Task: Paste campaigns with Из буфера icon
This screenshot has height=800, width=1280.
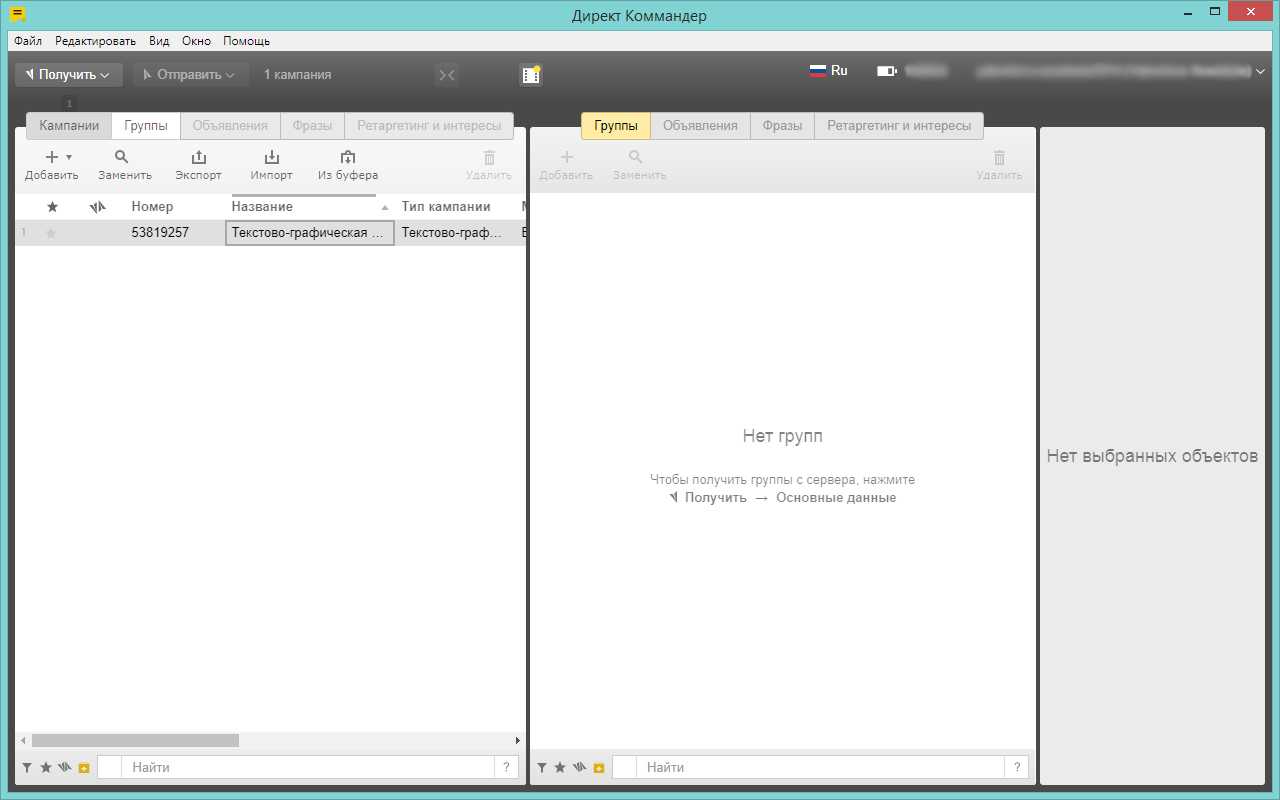Action: tap(347, 158)
